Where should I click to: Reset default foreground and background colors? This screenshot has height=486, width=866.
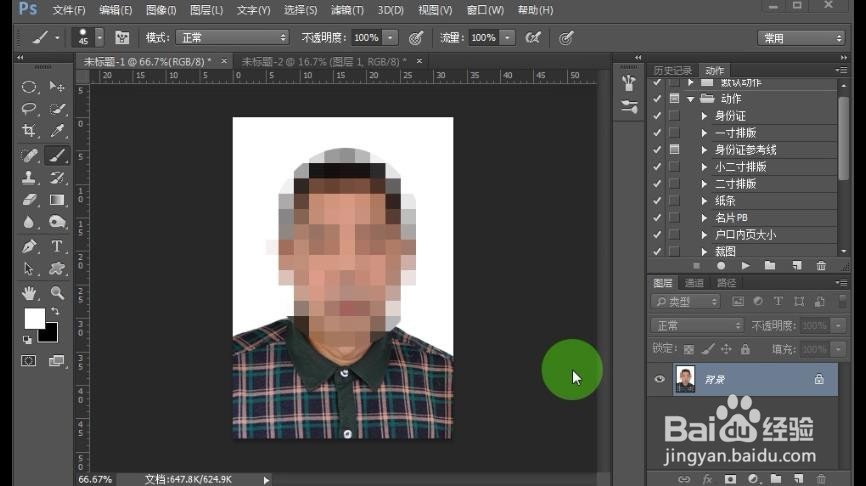(x=27, y=340)
